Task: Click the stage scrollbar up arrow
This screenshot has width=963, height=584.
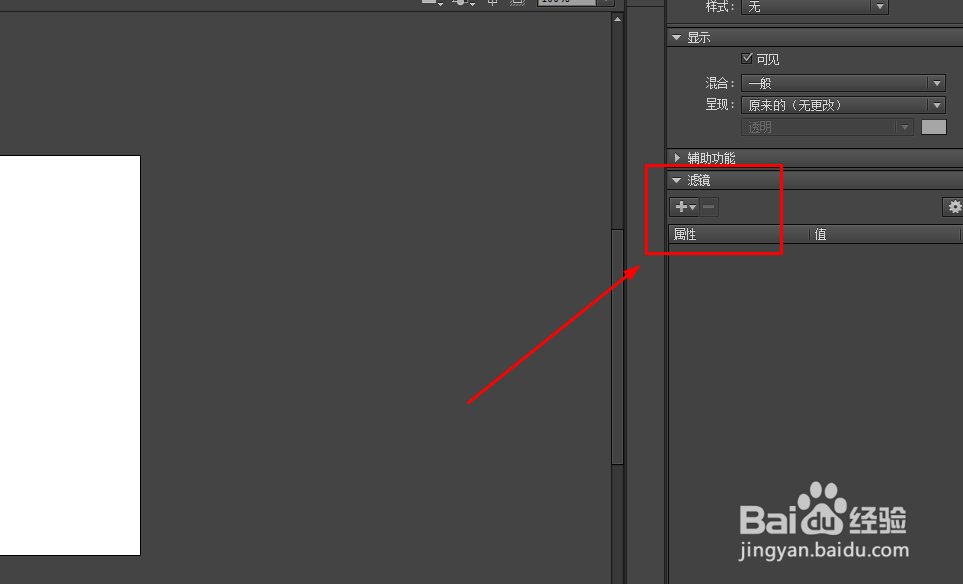Action: pyautogui.click(x=617, y=20)
